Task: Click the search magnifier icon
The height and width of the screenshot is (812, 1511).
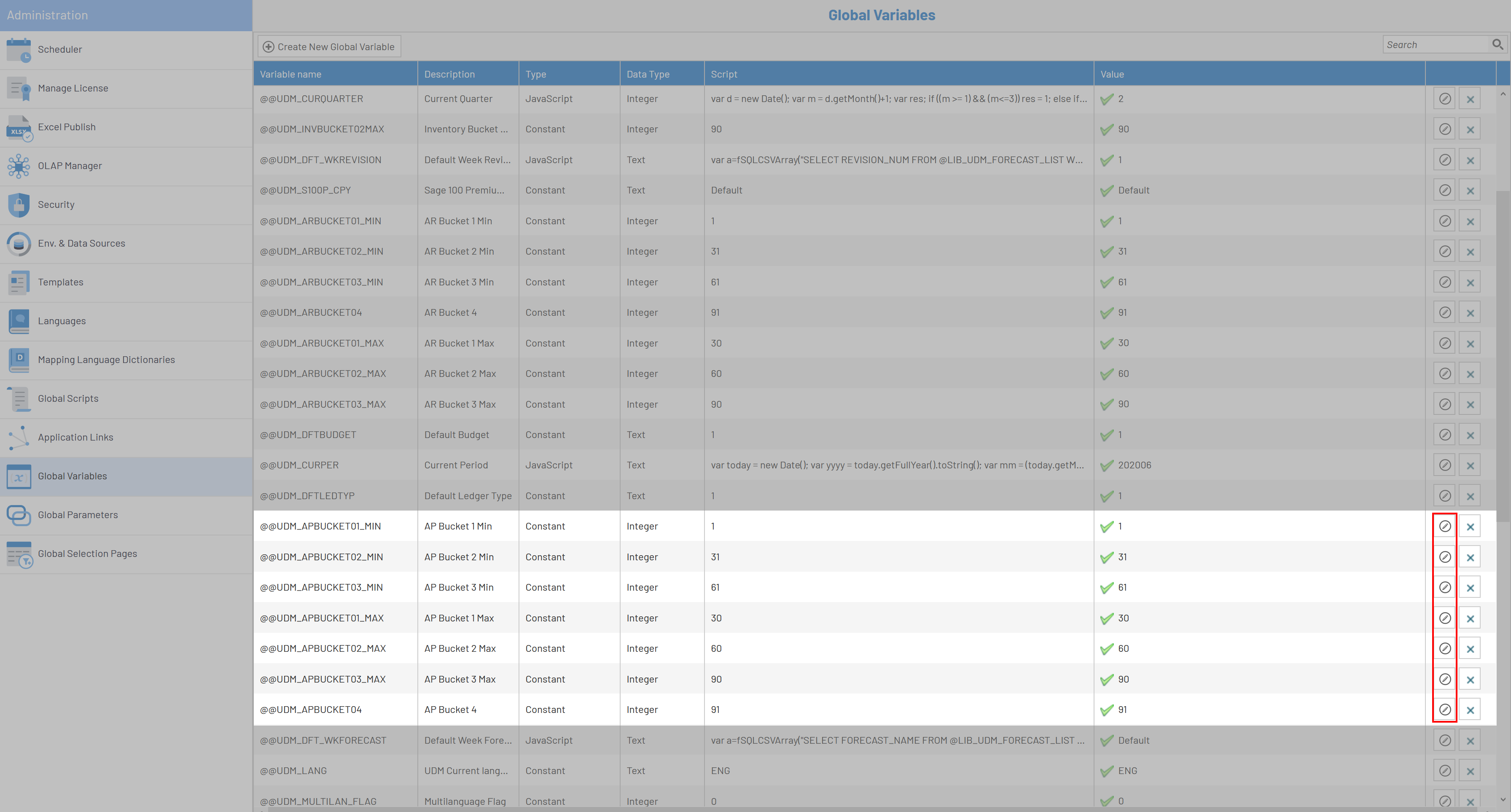Action: point(1497,45)
